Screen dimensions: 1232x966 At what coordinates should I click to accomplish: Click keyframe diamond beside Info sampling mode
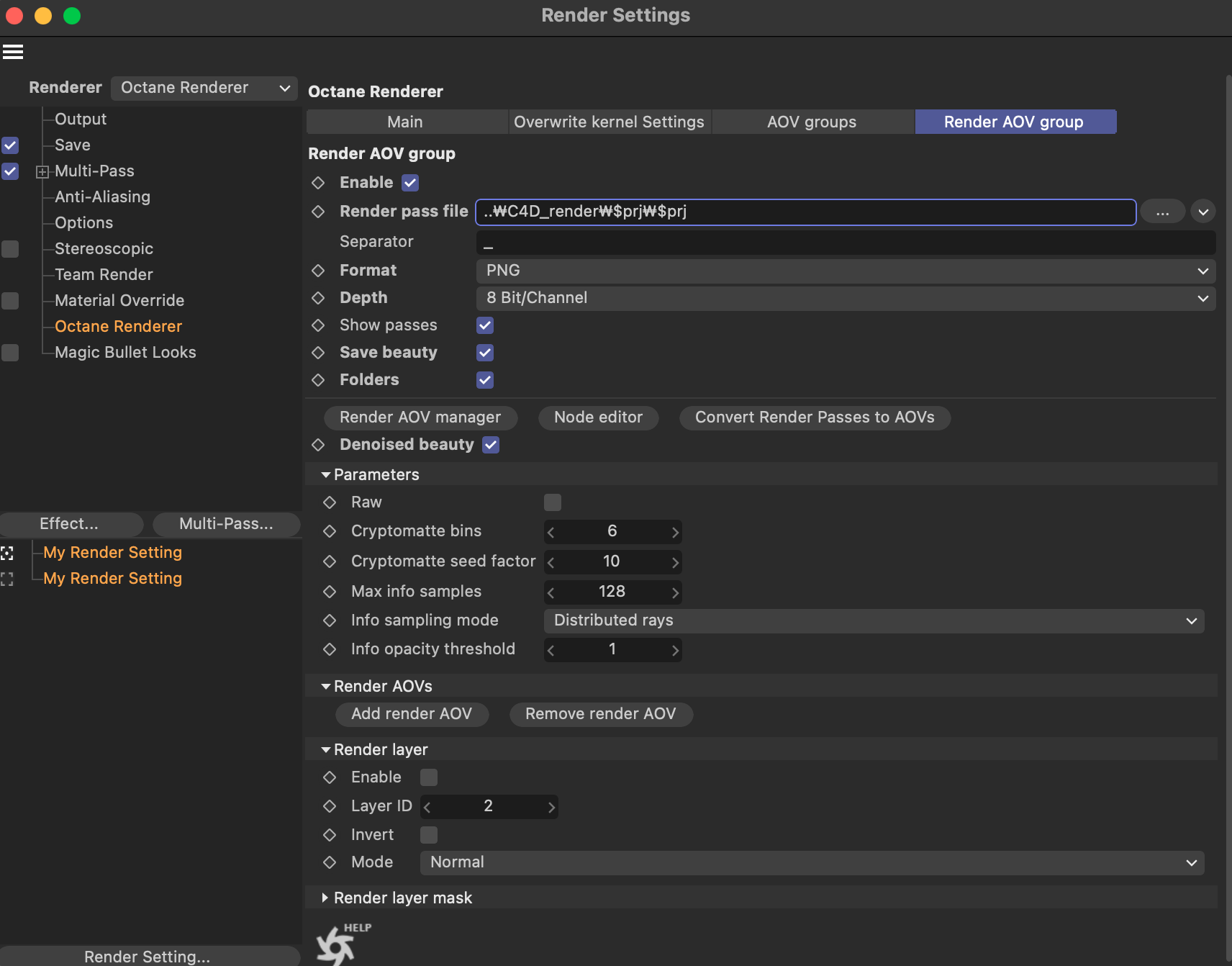[330, 620]
